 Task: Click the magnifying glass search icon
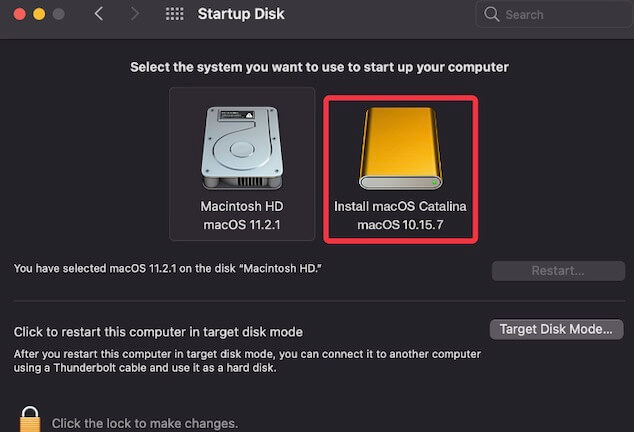491,15
